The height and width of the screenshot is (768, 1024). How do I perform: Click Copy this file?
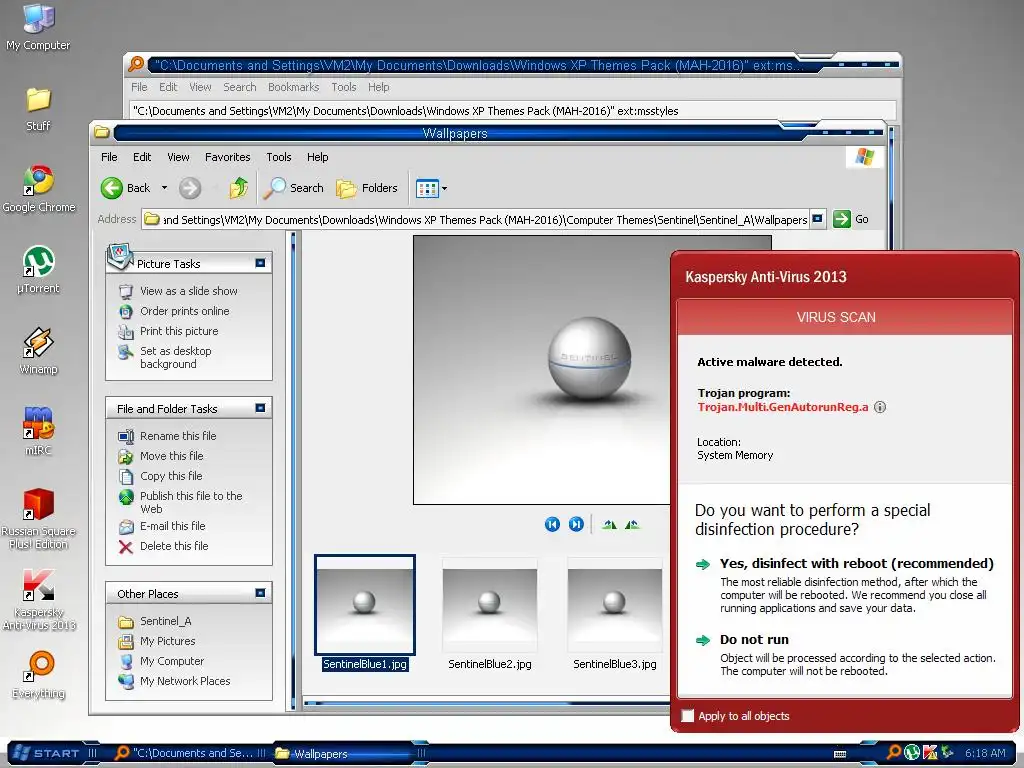(x=171, y=476)
